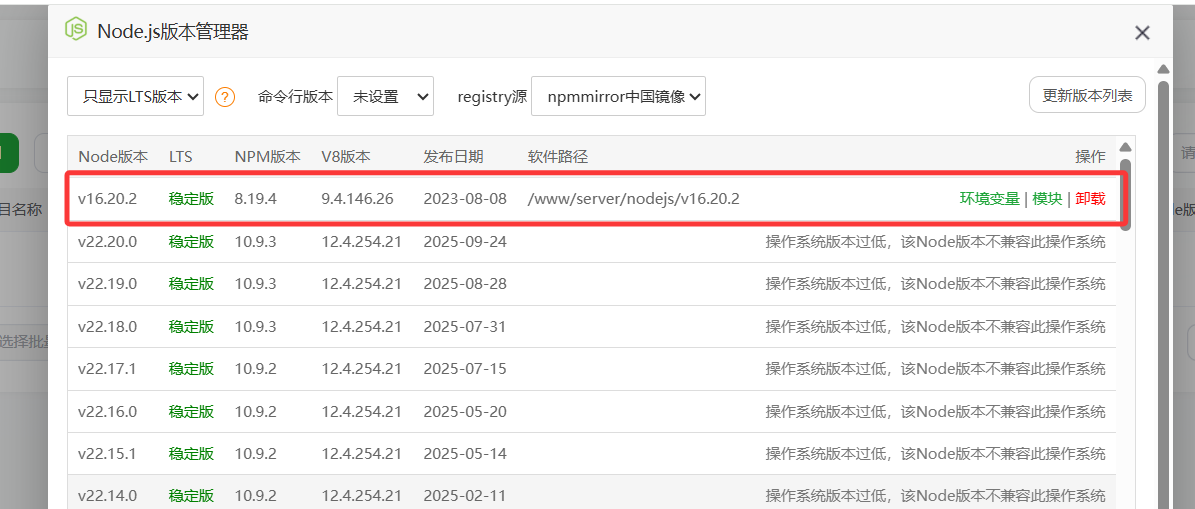Click the outer dialog scrollbar up arrow
1195x509 pixels.
1163,69
